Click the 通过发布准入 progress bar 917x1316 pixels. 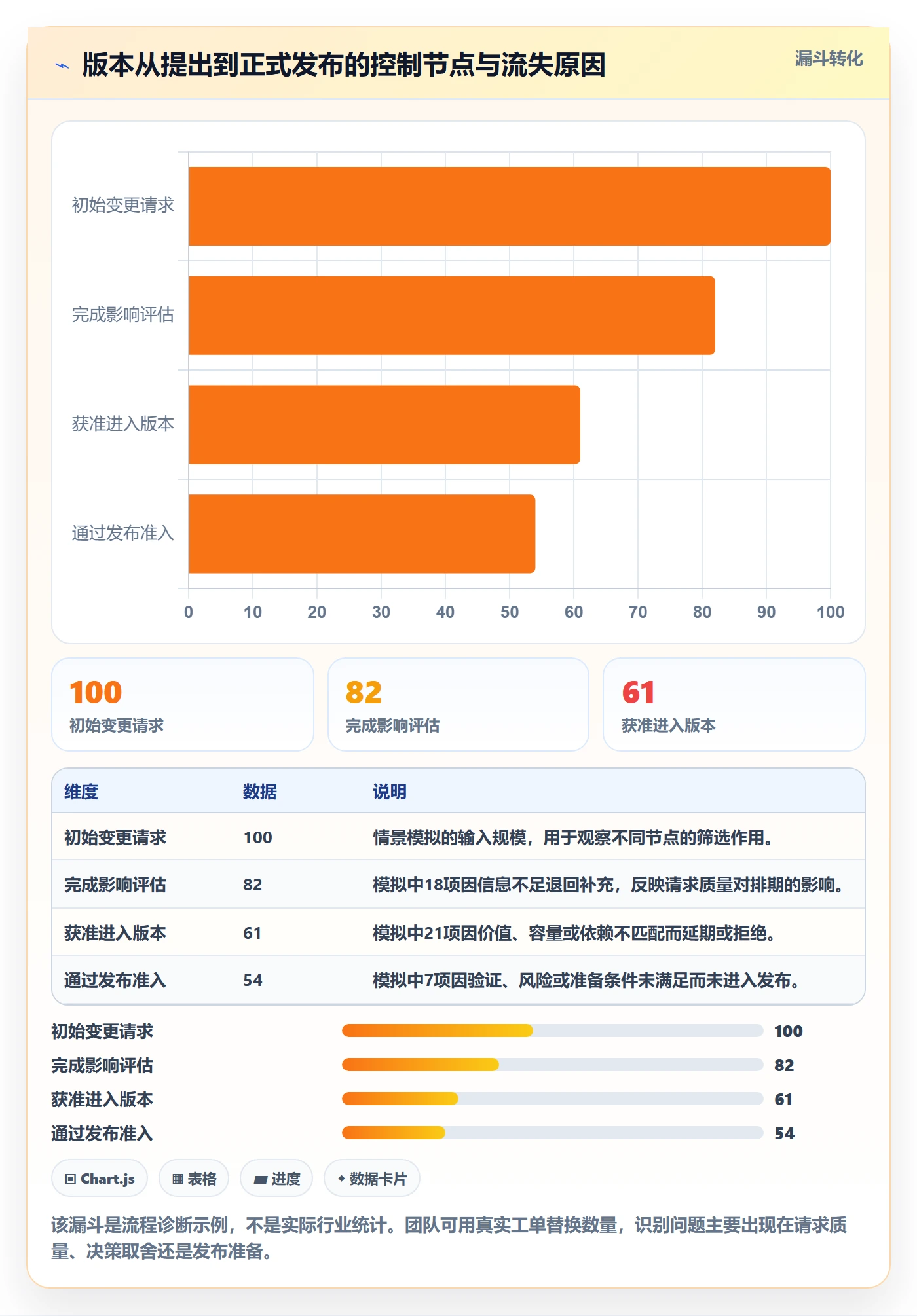tap(552, 1133)
